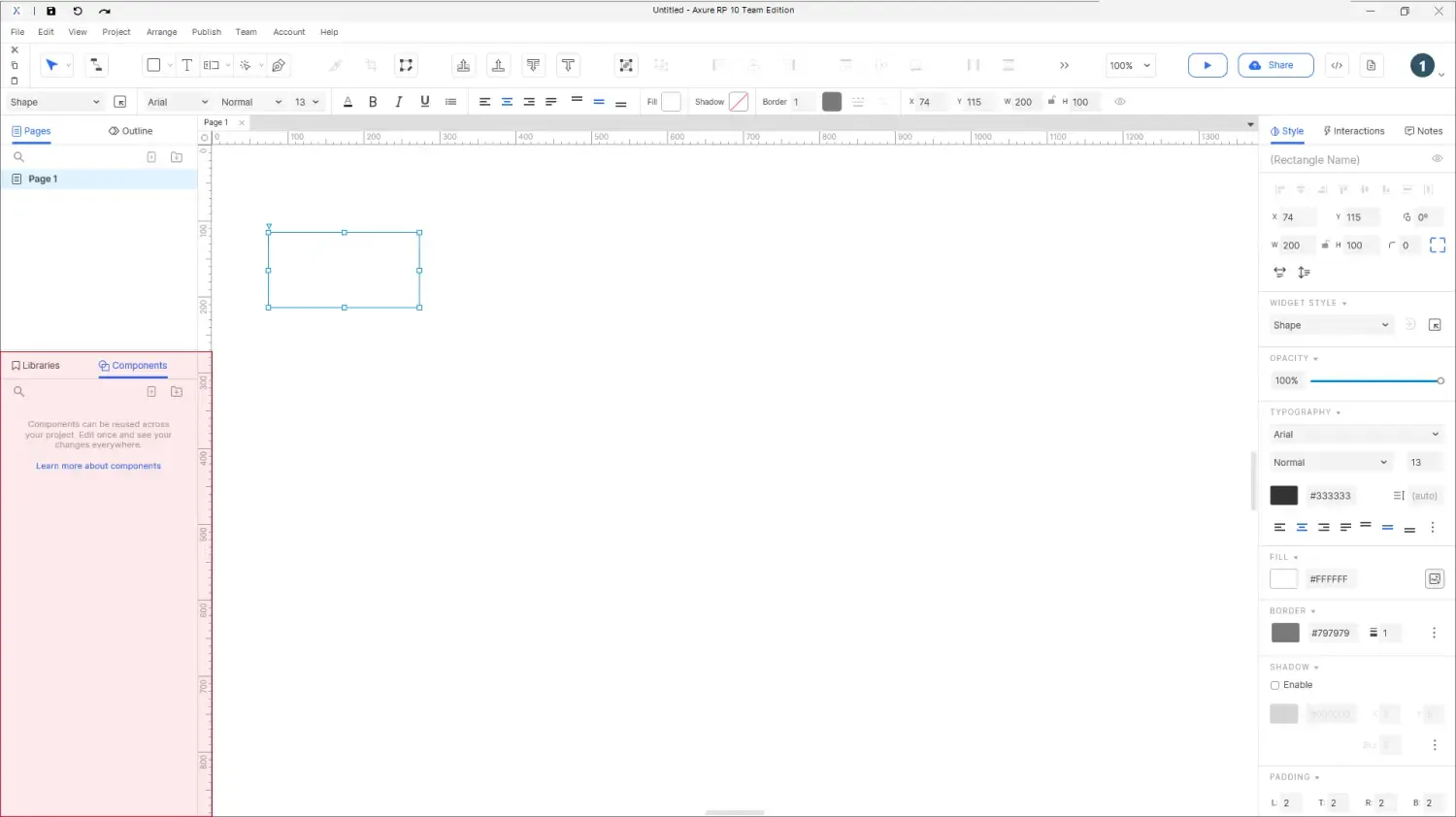Select the Connector tool icon
Image resolution: width=1456 pixels, height=817 pixels.
pos(96,65)
